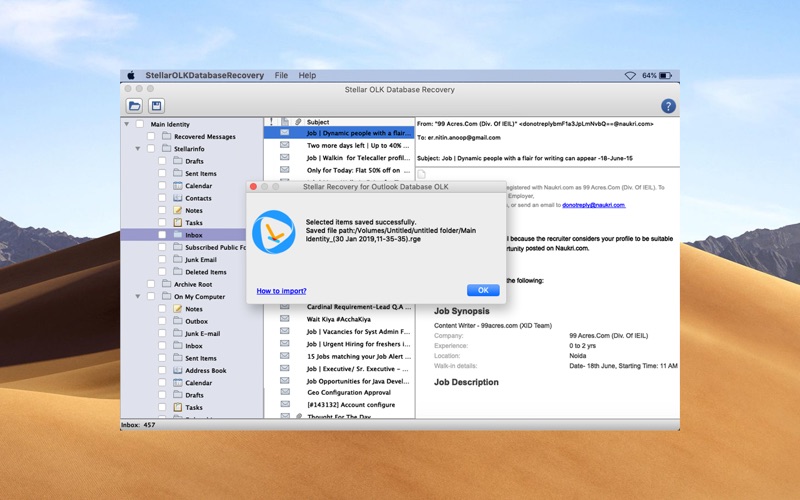Open the Apple menu icon

131,76
